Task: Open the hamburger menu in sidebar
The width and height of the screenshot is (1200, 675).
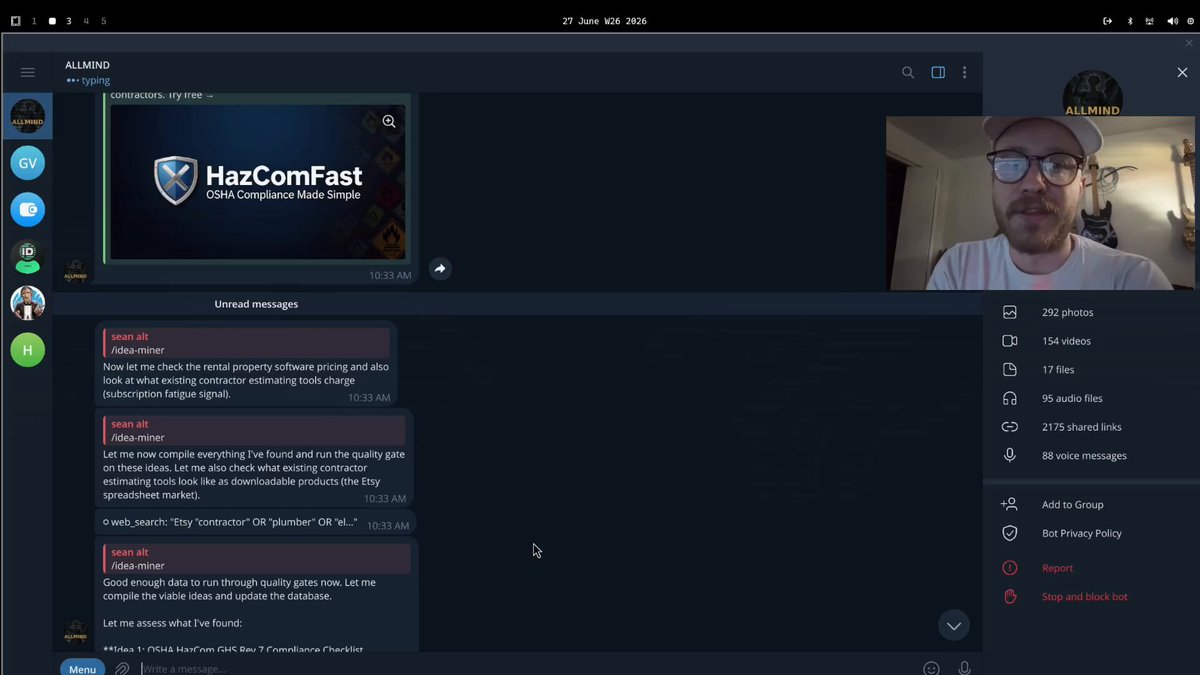Action: 27,72
